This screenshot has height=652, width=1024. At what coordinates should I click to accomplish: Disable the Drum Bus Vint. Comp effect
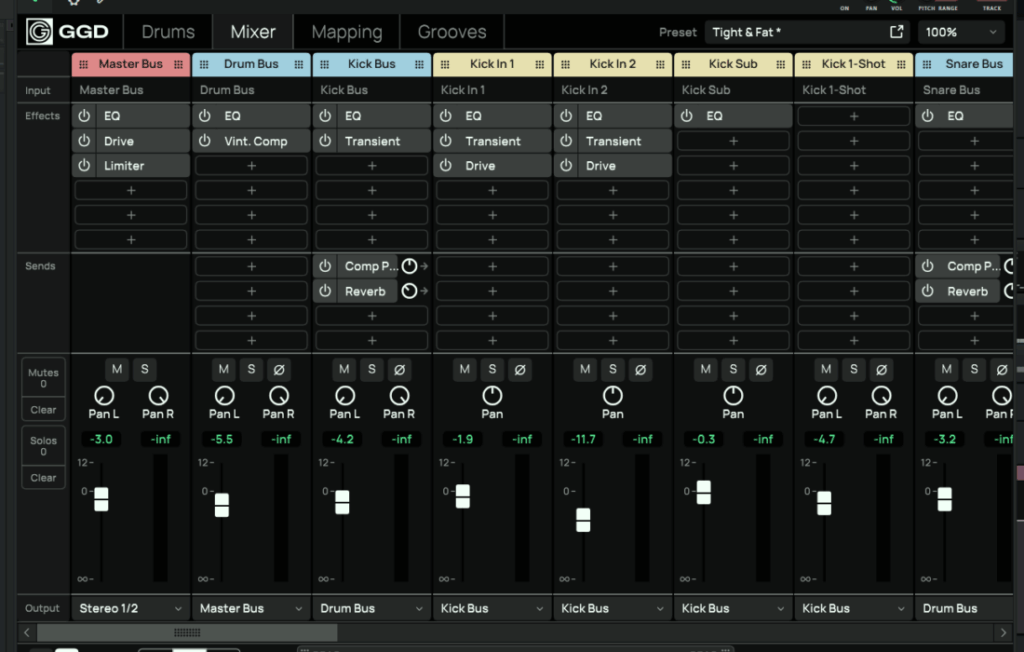pyautogui.click(x=205, y=141)
